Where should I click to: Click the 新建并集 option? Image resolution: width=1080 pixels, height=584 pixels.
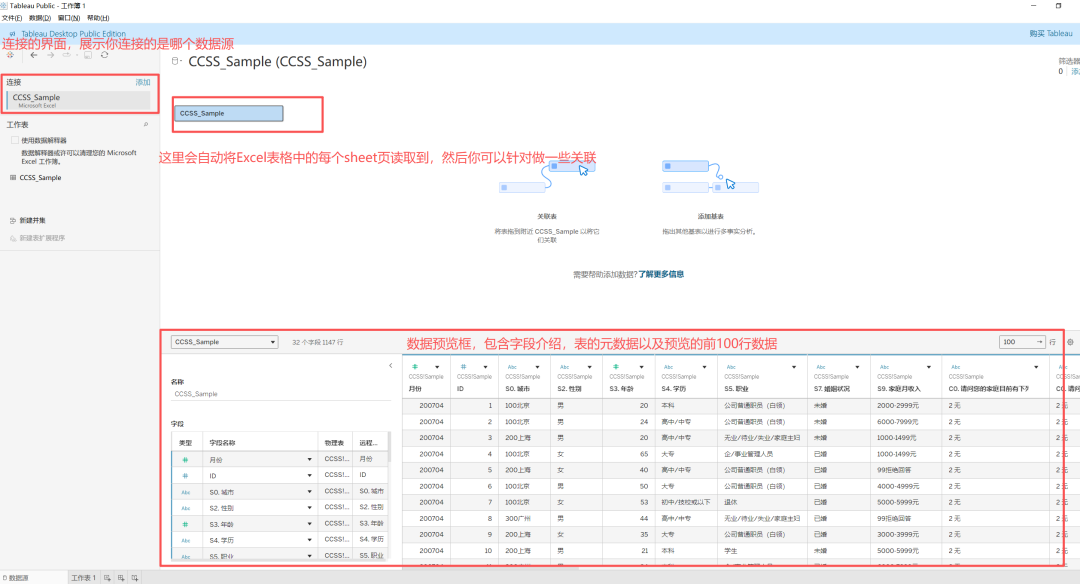(32, 220)
